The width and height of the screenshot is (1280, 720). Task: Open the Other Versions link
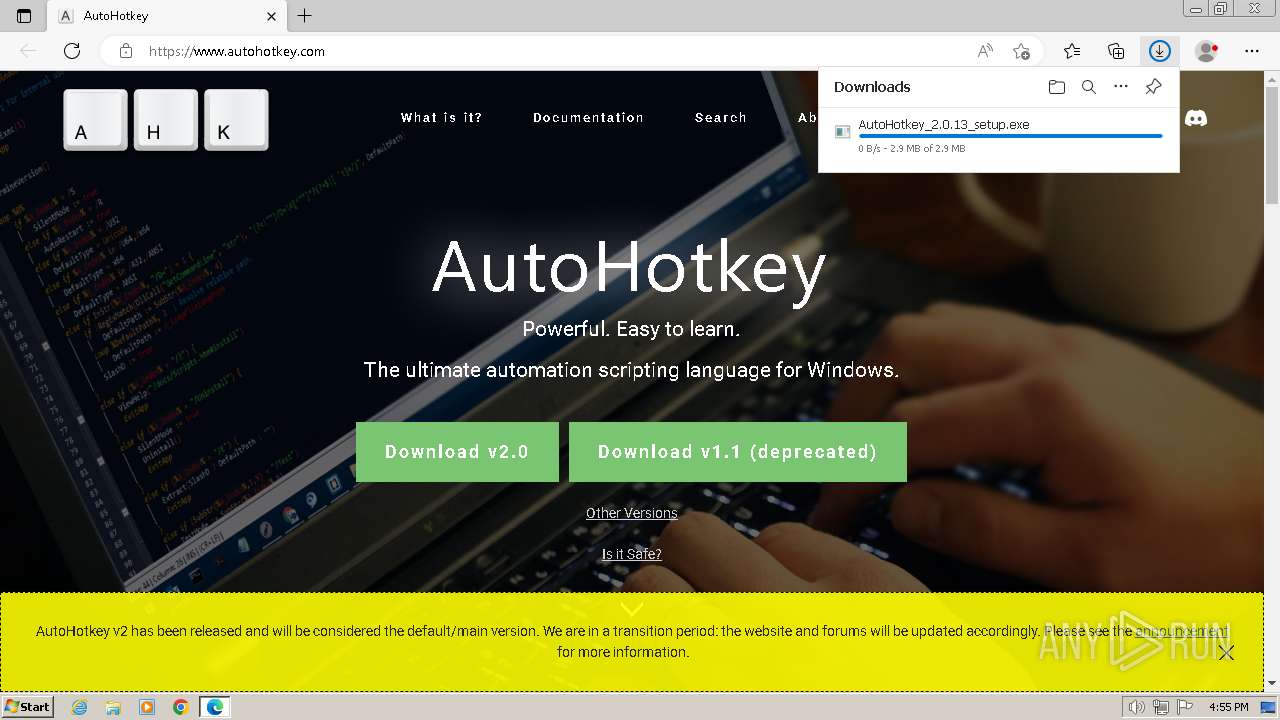click(632, 513)
